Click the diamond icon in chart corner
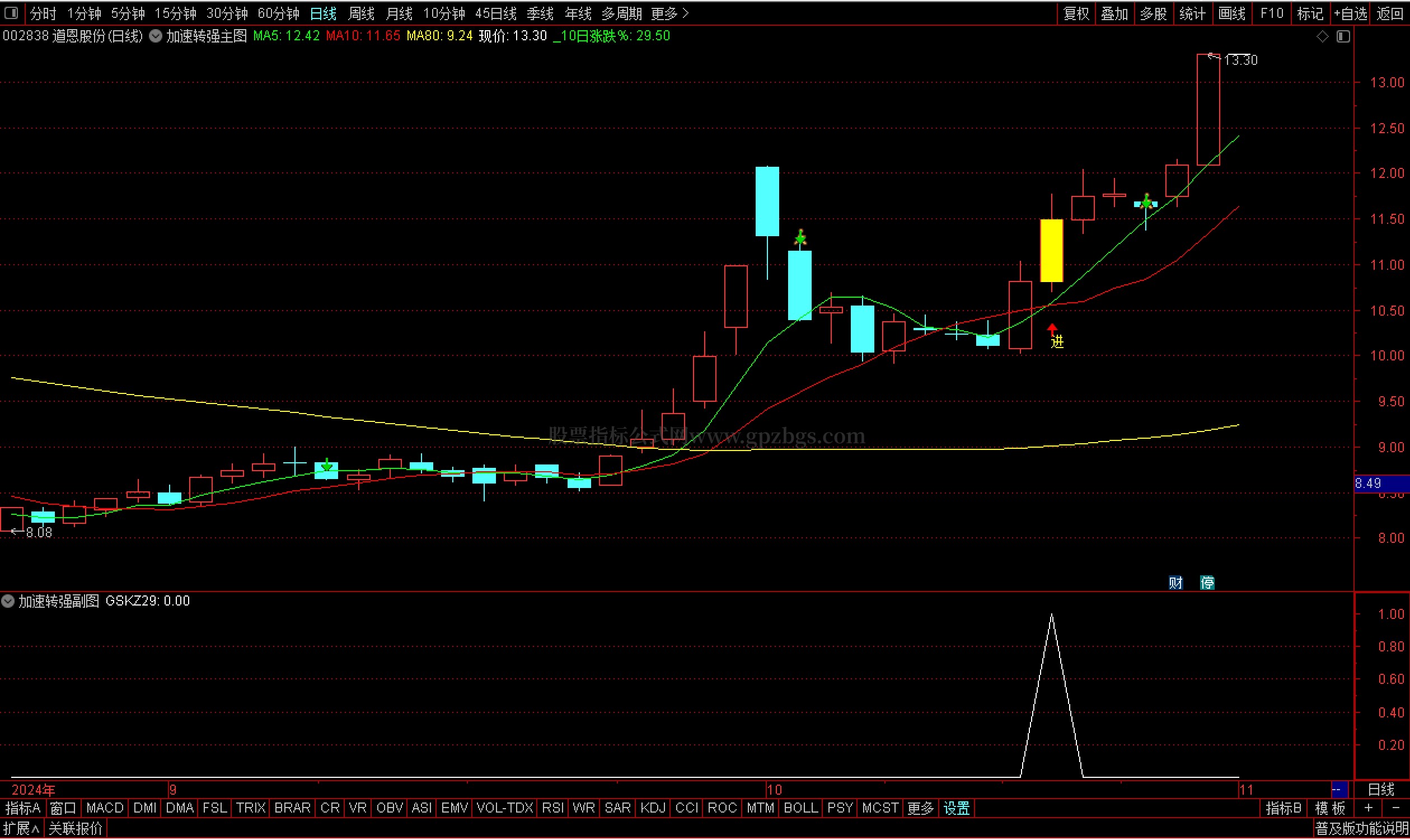The width and height of the screenshot is (1410, 840). [1322, 37]
